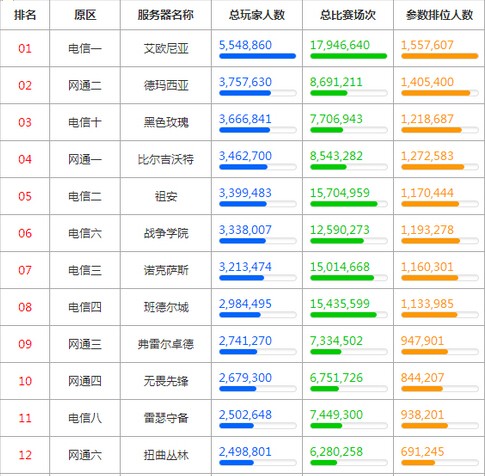Click match count 15,704,959
485x476 pixels.
pyautogui.click(x=340, y=193)
